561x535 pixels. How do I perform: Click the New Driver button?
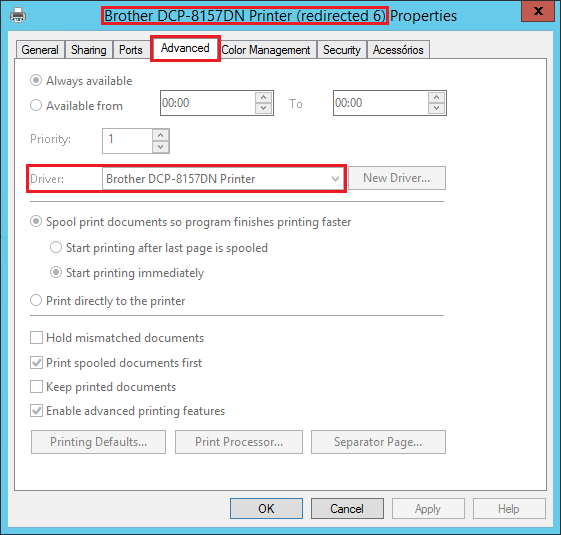397,178
